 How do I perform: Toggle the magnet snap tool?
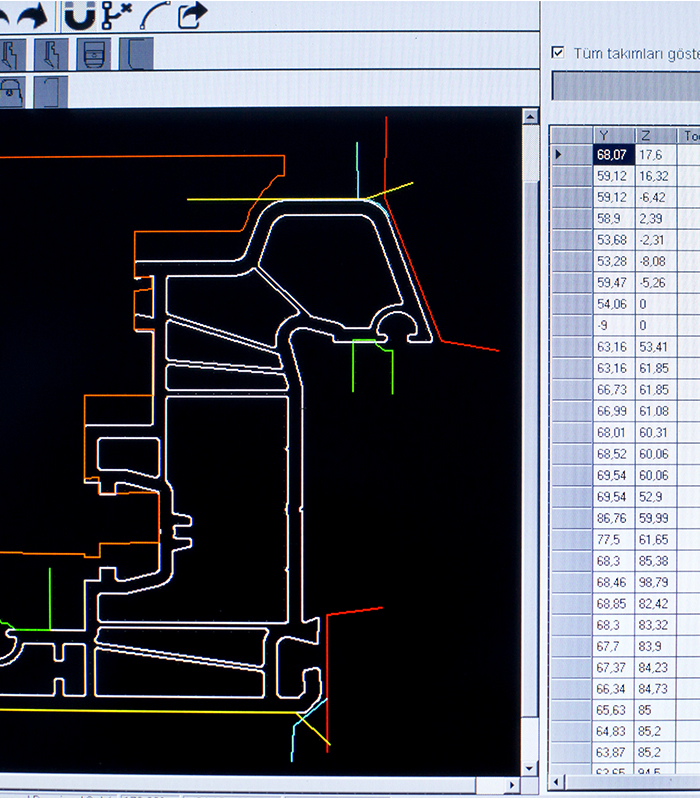pos(79,14)
